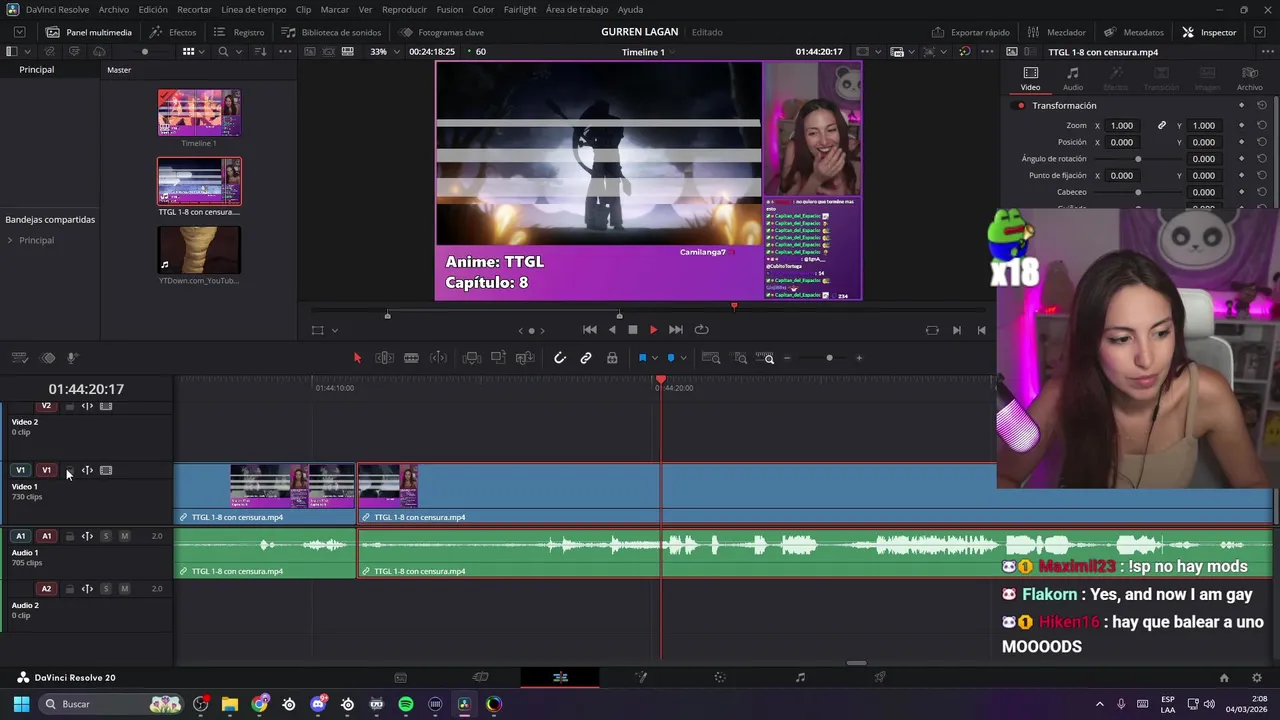Jump to last frame of timeline
Screen dimensions: 1280x720
click(676, 330)
